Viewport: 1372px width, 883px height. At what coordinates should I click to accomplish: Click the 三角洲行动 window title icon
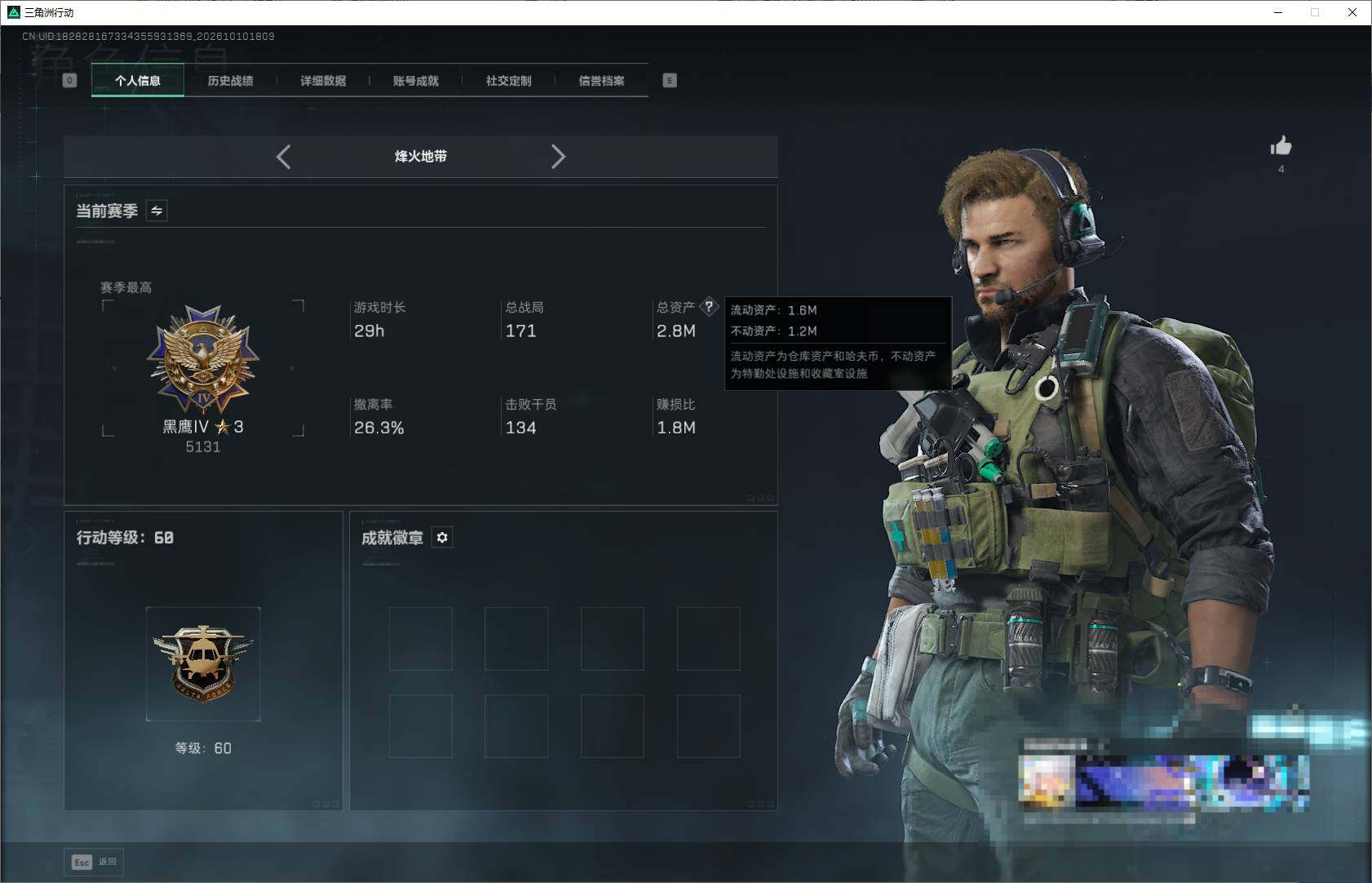[13, 12]
